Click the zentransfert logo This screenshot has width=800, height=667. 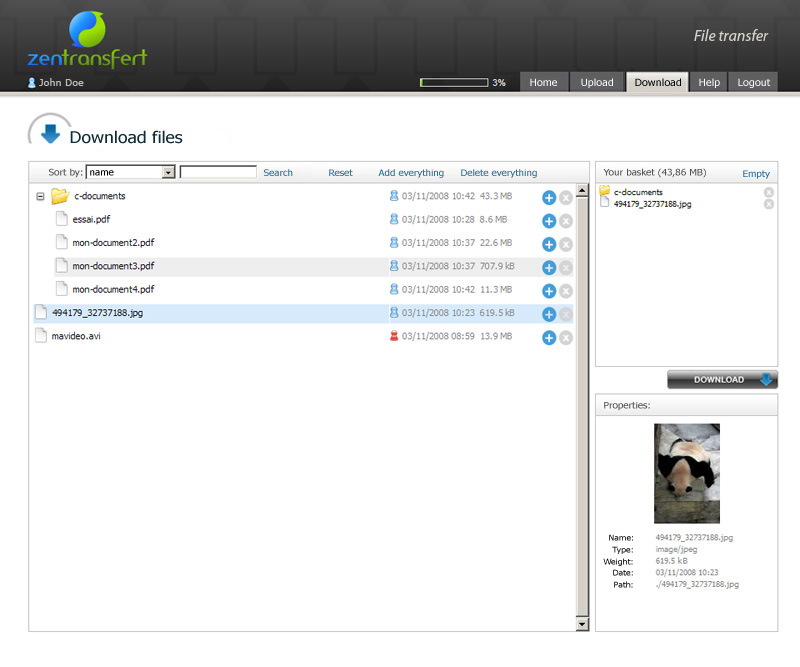click(x=87, y=40)
